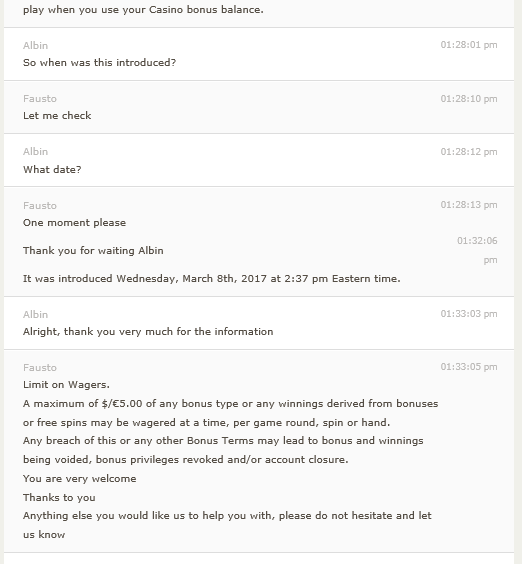Viewport: 522px width, 564px height.
Task: Click the 'You are very welcome' line
Action: pyautogui.click(x=80, y=479)
